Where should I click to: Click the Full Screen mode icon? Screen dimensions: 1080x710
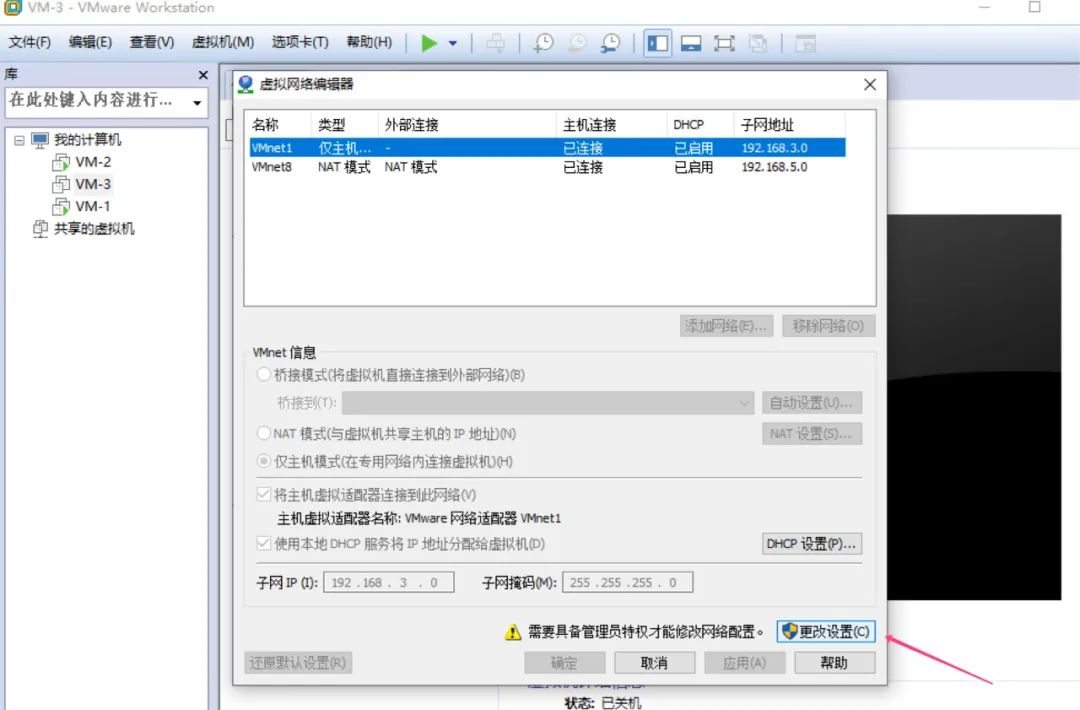[724, 43]
